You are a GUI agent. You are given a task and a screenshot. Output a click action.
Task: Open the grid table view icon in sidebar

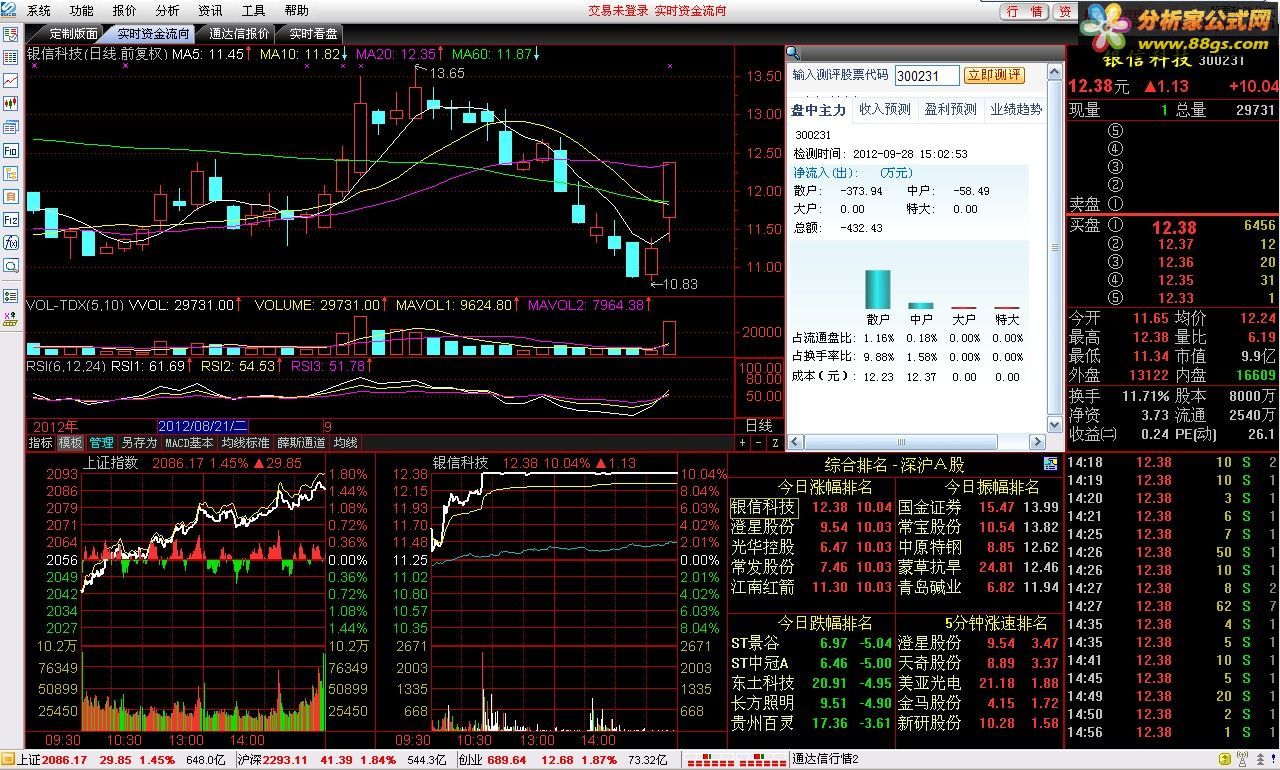tap(11, 58)
